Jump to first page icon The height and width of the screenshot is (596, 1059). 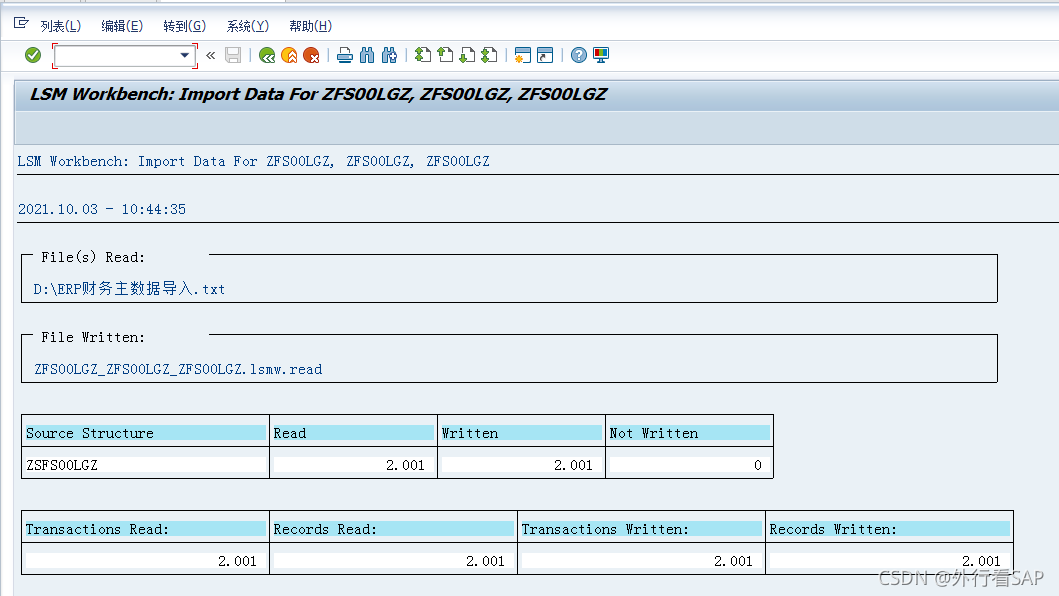click(x=423, y=55)
